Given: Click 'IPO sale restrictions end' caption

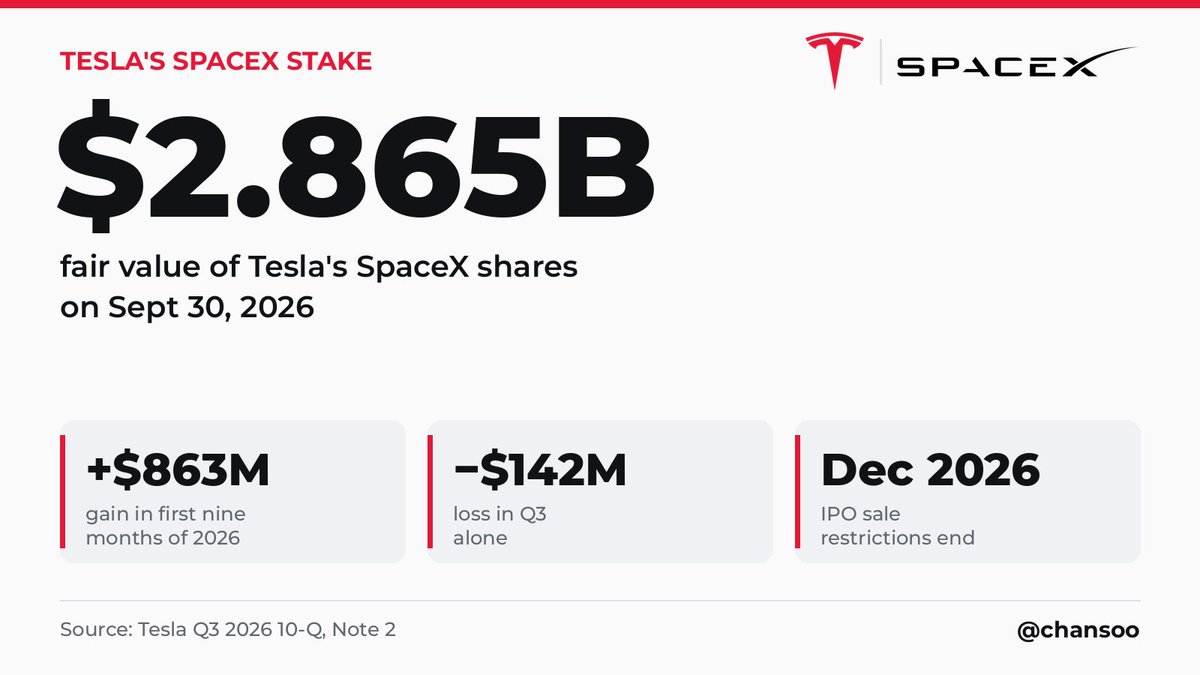Looking at the screenshot, I should (x=898, y=526).
